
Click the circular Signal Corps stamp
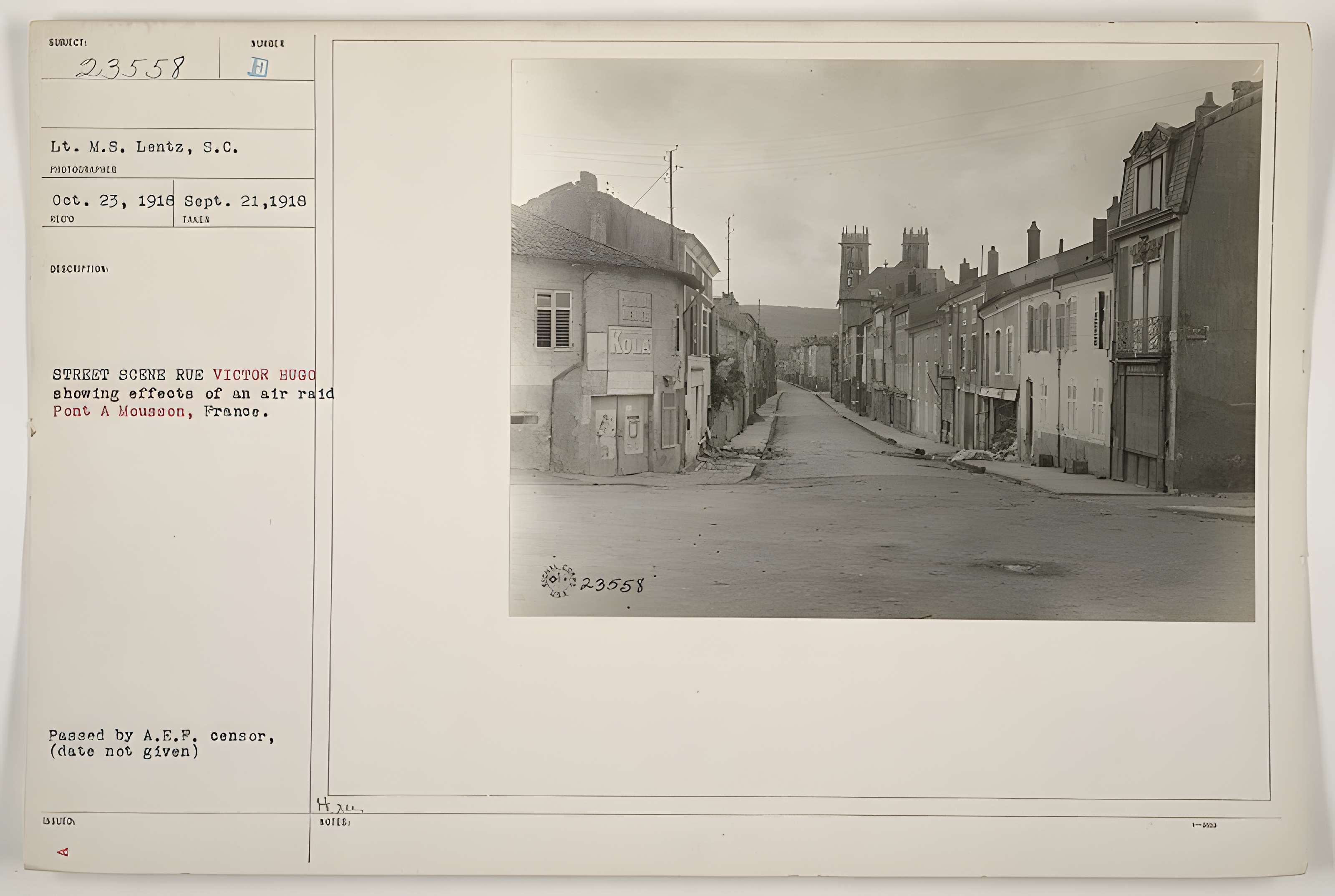coord(558,581)
